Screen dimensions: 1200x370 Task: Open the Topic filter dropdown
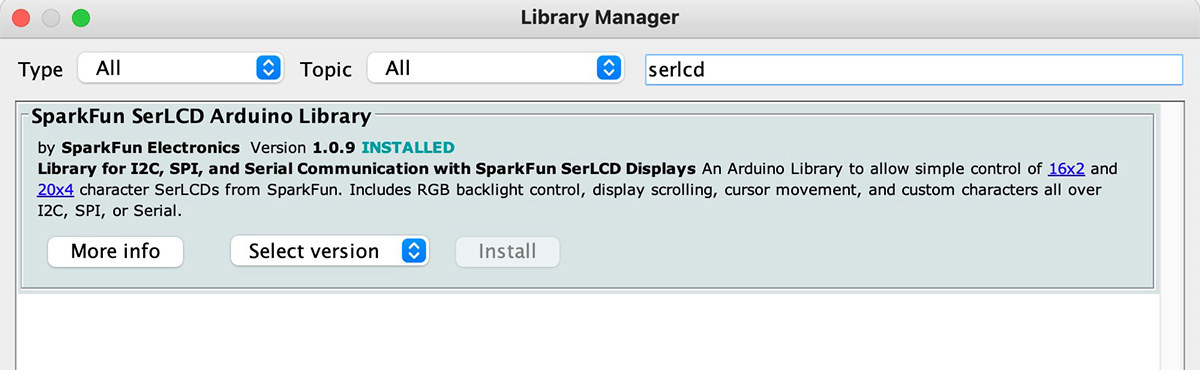point(495,68)
